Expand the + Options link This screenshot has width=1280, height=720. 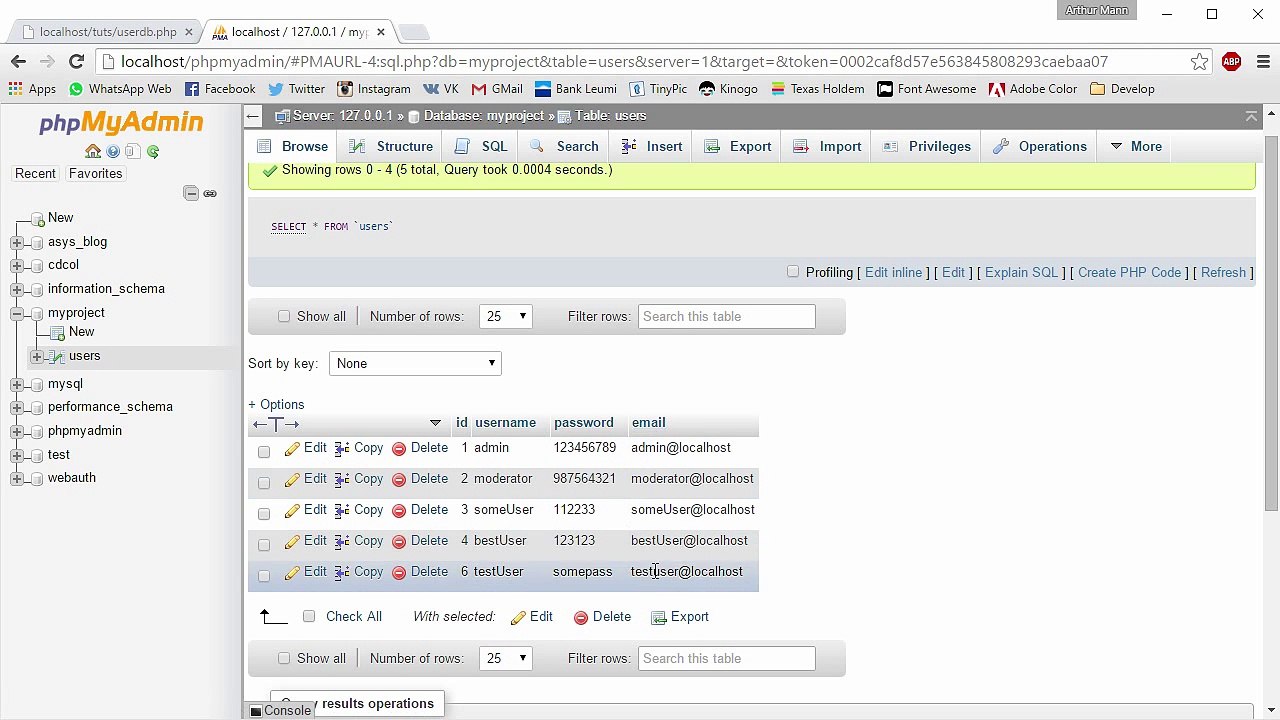(x=276, y=405)
